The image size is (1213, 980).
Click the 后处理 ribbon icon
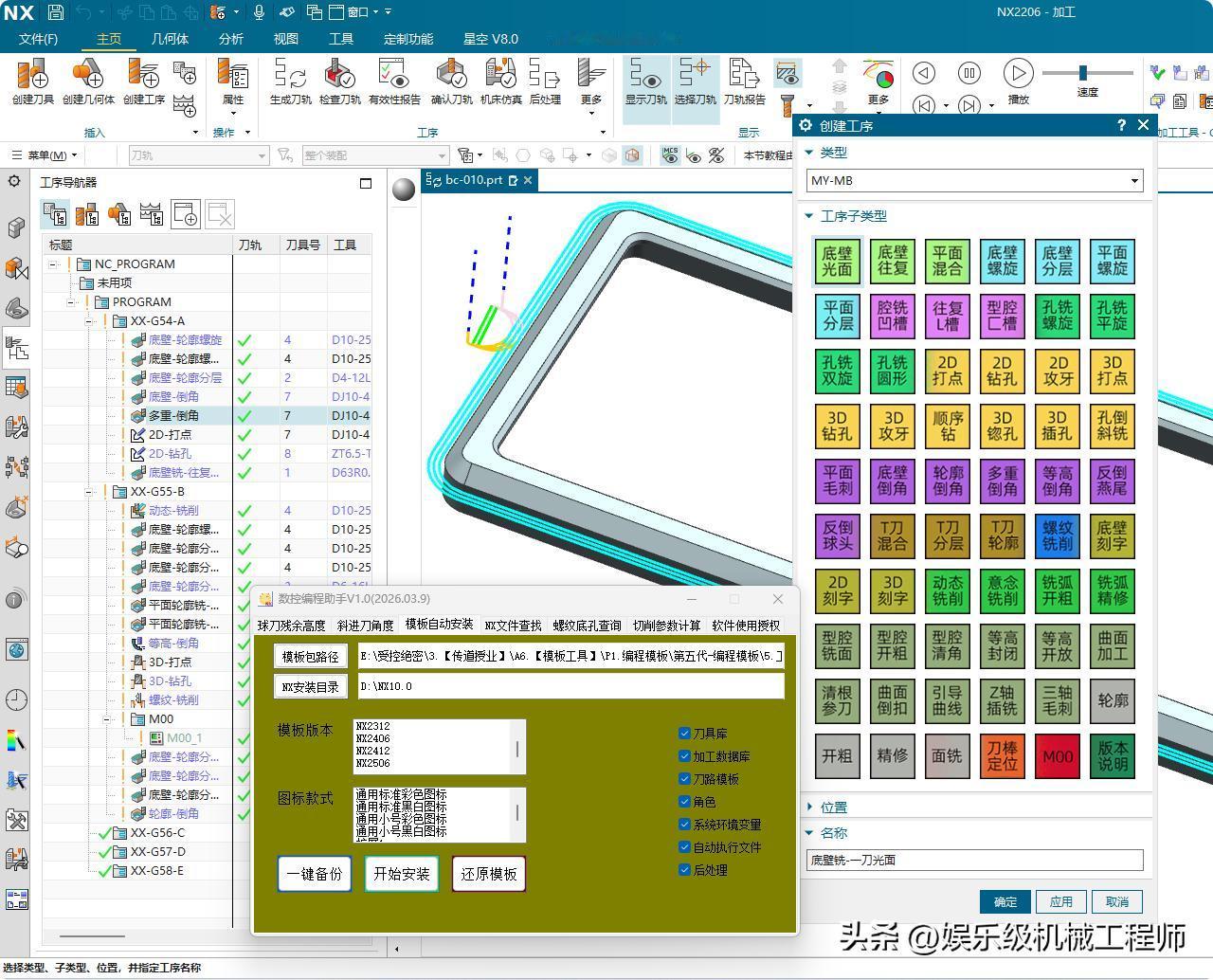click(x=544, y=81)
